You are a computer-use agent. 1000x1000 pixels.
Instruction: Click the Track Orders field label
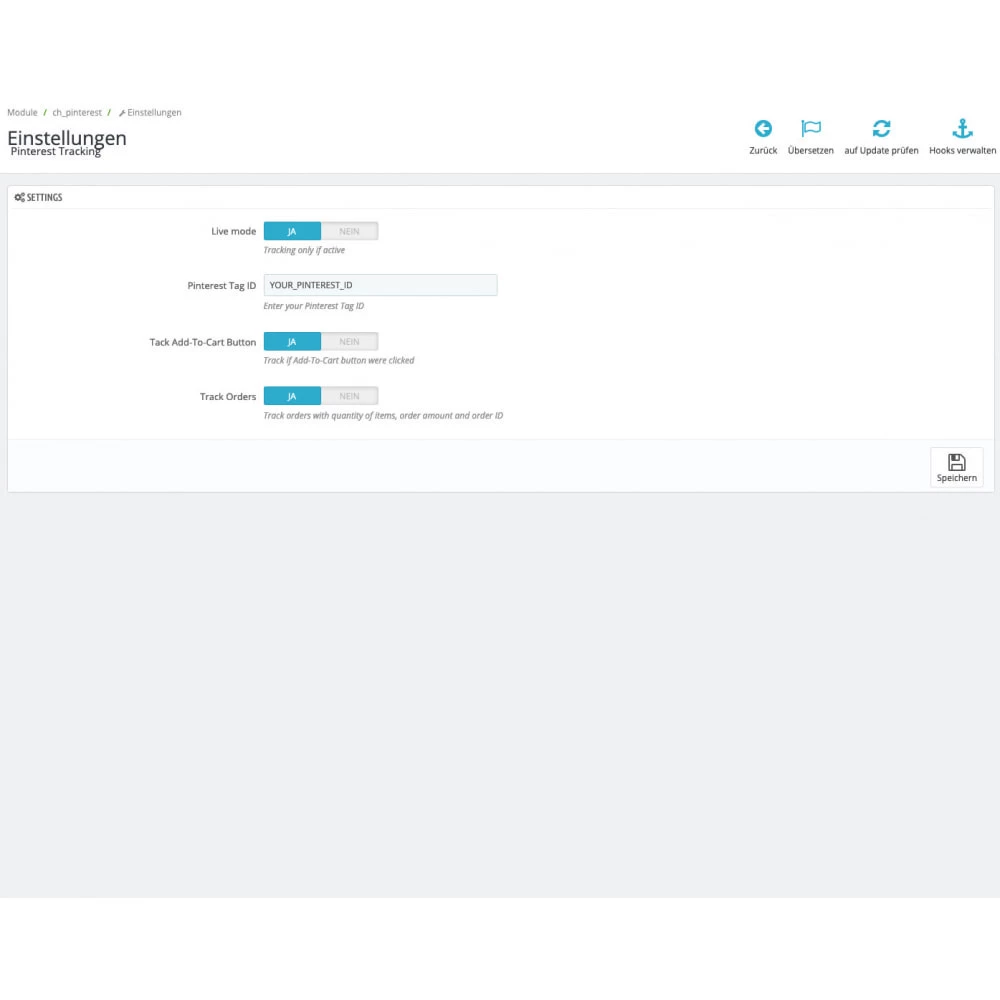click(x=227, y=397)
